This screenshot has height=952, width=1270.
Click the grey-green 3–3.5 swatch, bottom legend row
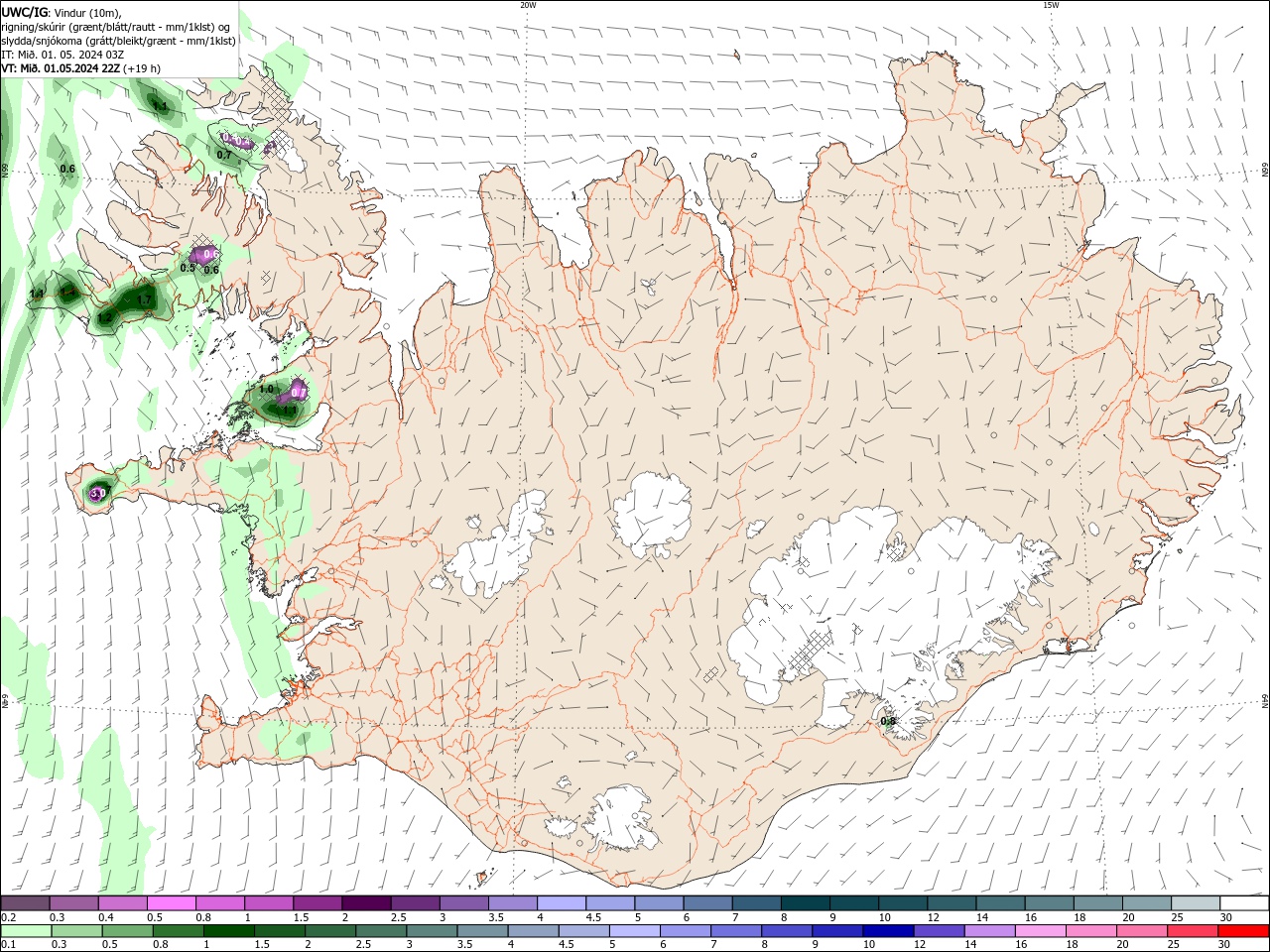coord(432,931)
